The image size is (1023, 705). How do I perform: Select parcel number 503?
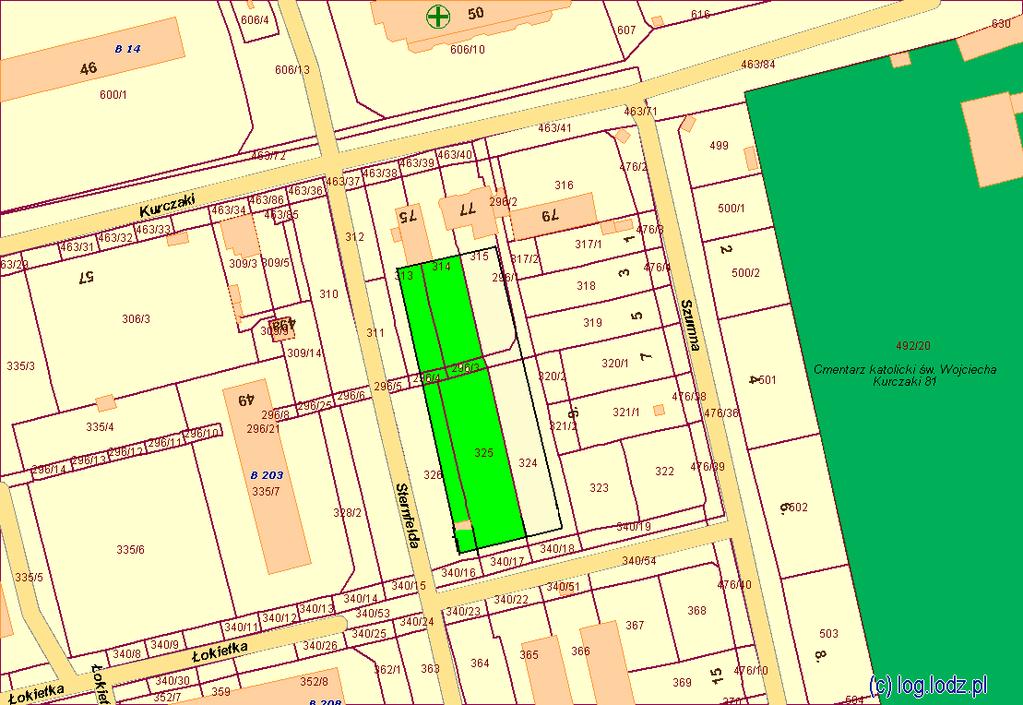tap(829, 633)
